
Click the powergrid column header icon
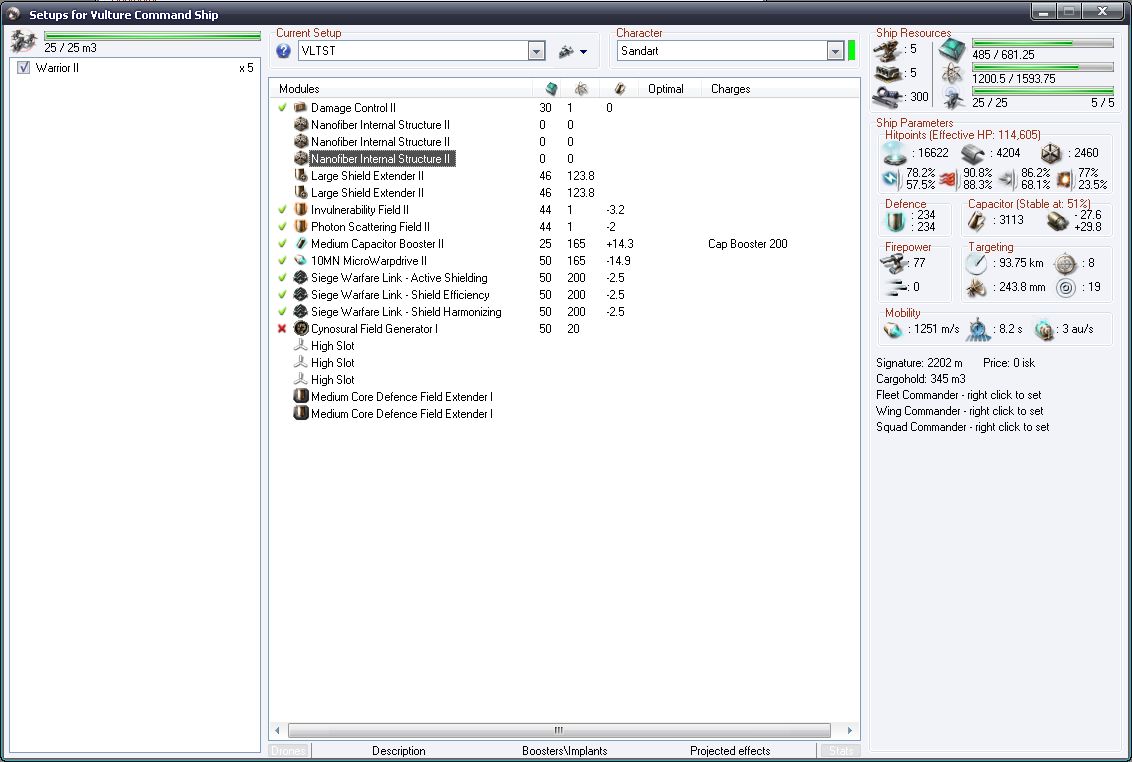(581, 89)
